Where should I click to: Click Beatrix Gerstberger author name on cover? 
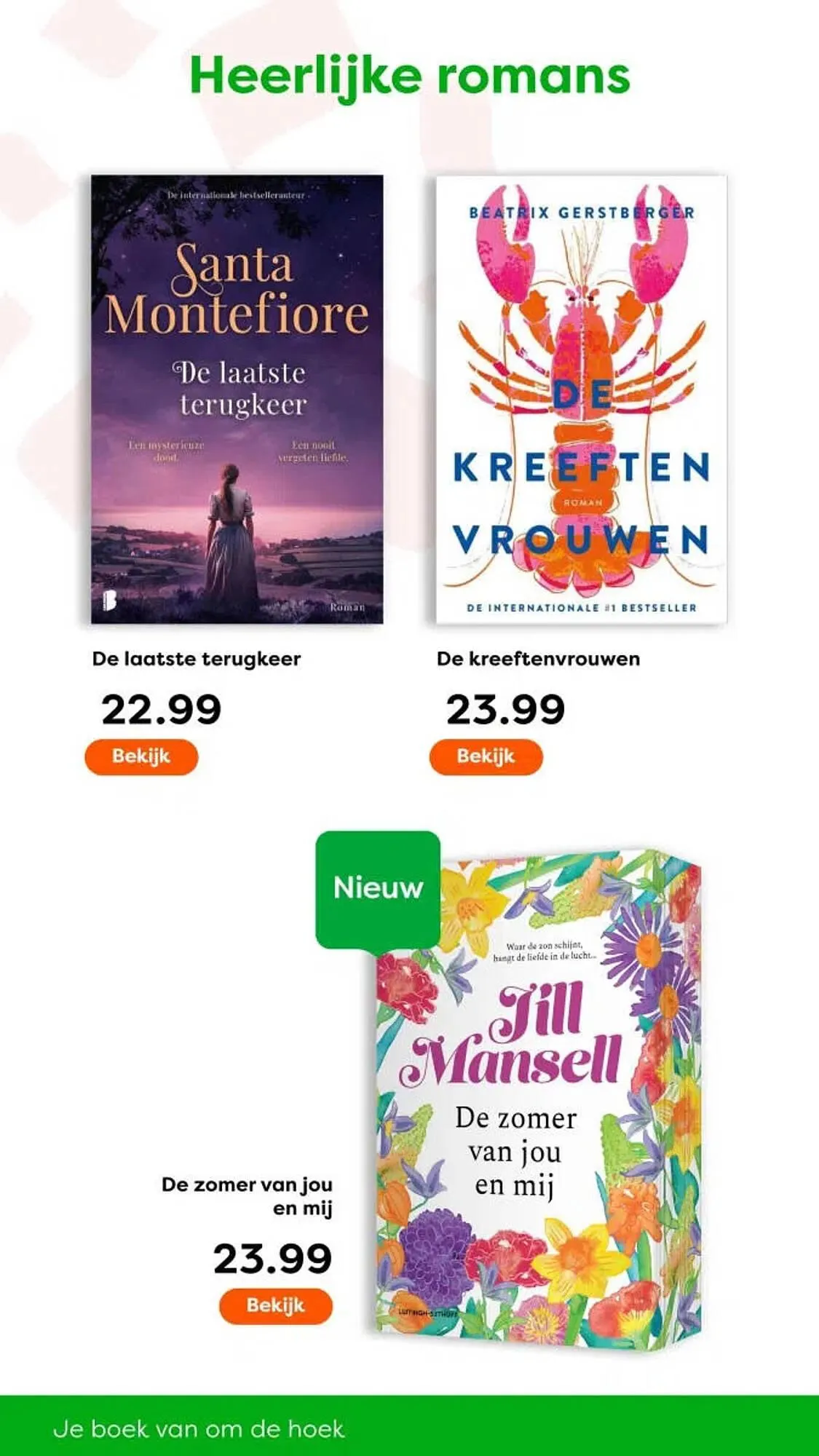pyautogui.click(x=582, y=213)
